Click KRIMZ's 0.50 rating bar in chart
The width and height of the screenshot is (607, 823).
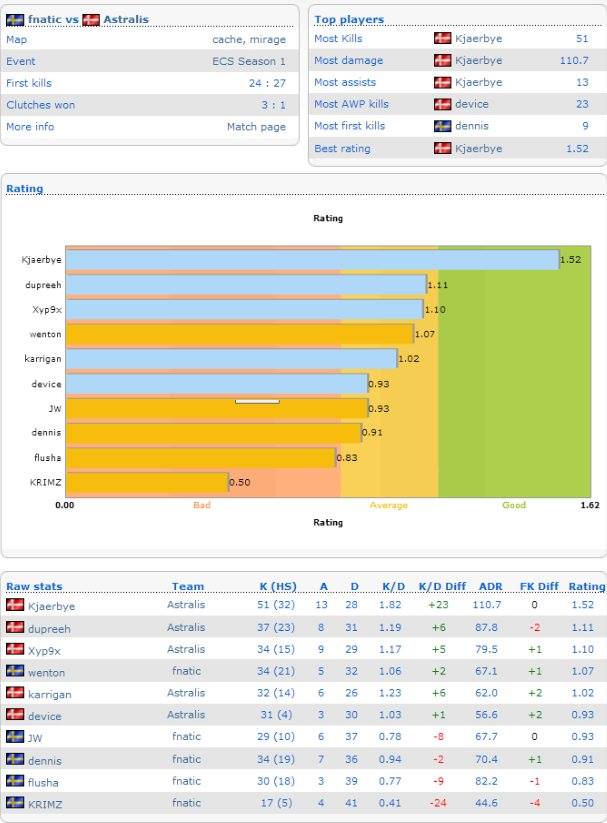click(147, 482)
